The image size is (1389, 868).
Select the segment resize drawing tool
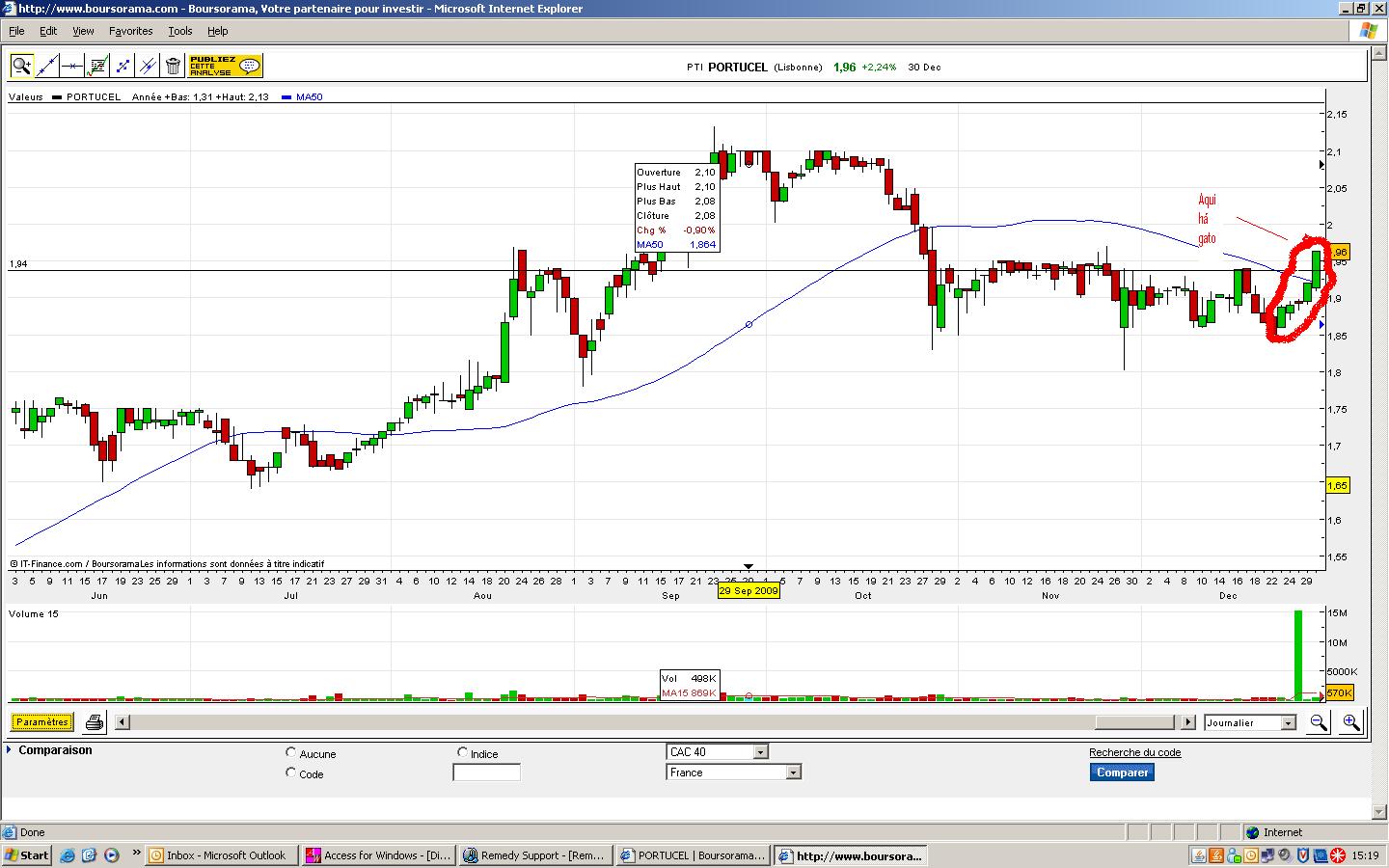click(123, 66)
